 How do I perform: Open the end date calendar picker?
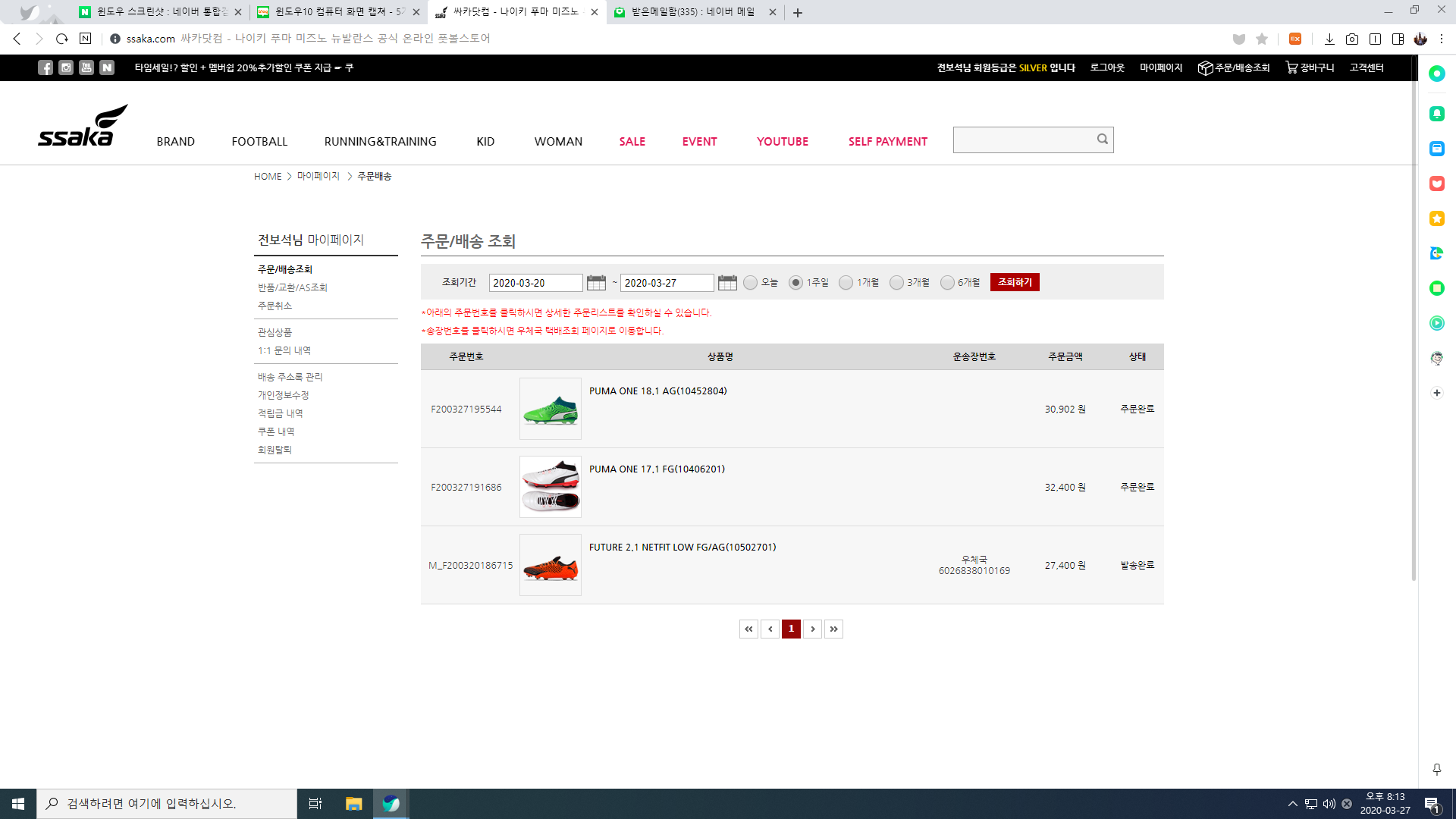click(727, 283)
